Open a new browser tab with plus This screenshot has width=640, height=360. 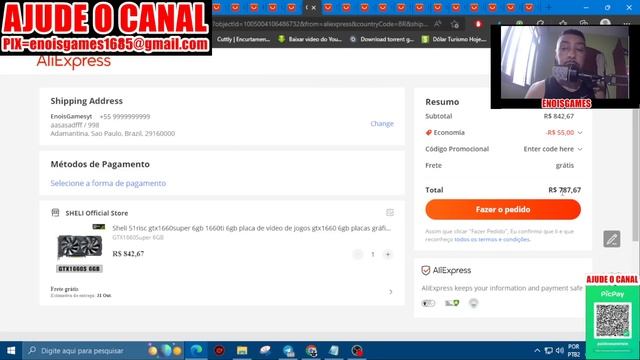tap(548, 7)
